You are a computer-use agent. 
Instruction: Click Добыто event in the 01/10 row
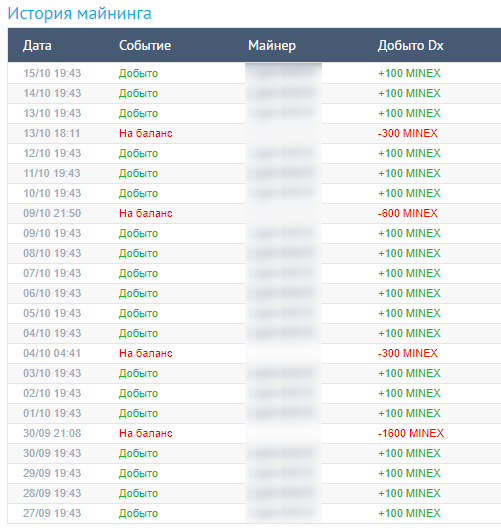139,413
